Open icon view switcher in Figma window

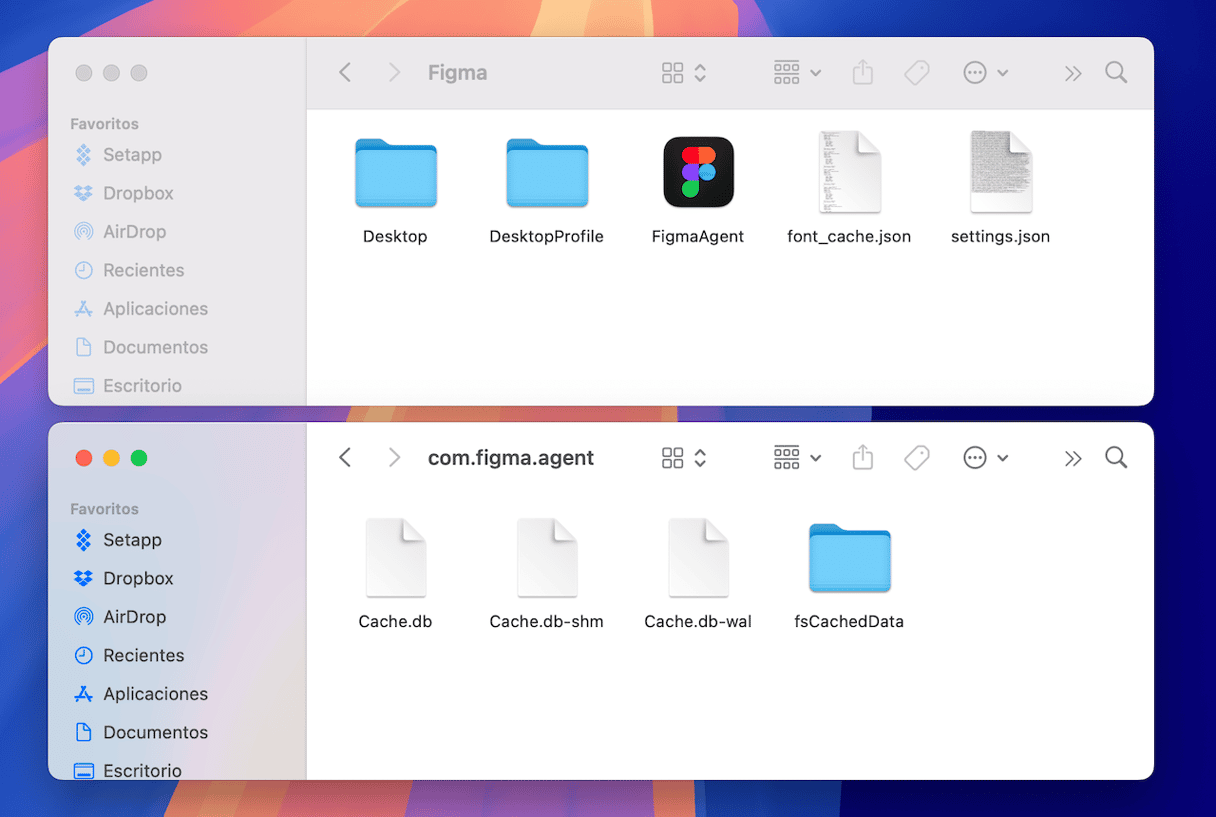pyautogui.click(x=684, y=73)
